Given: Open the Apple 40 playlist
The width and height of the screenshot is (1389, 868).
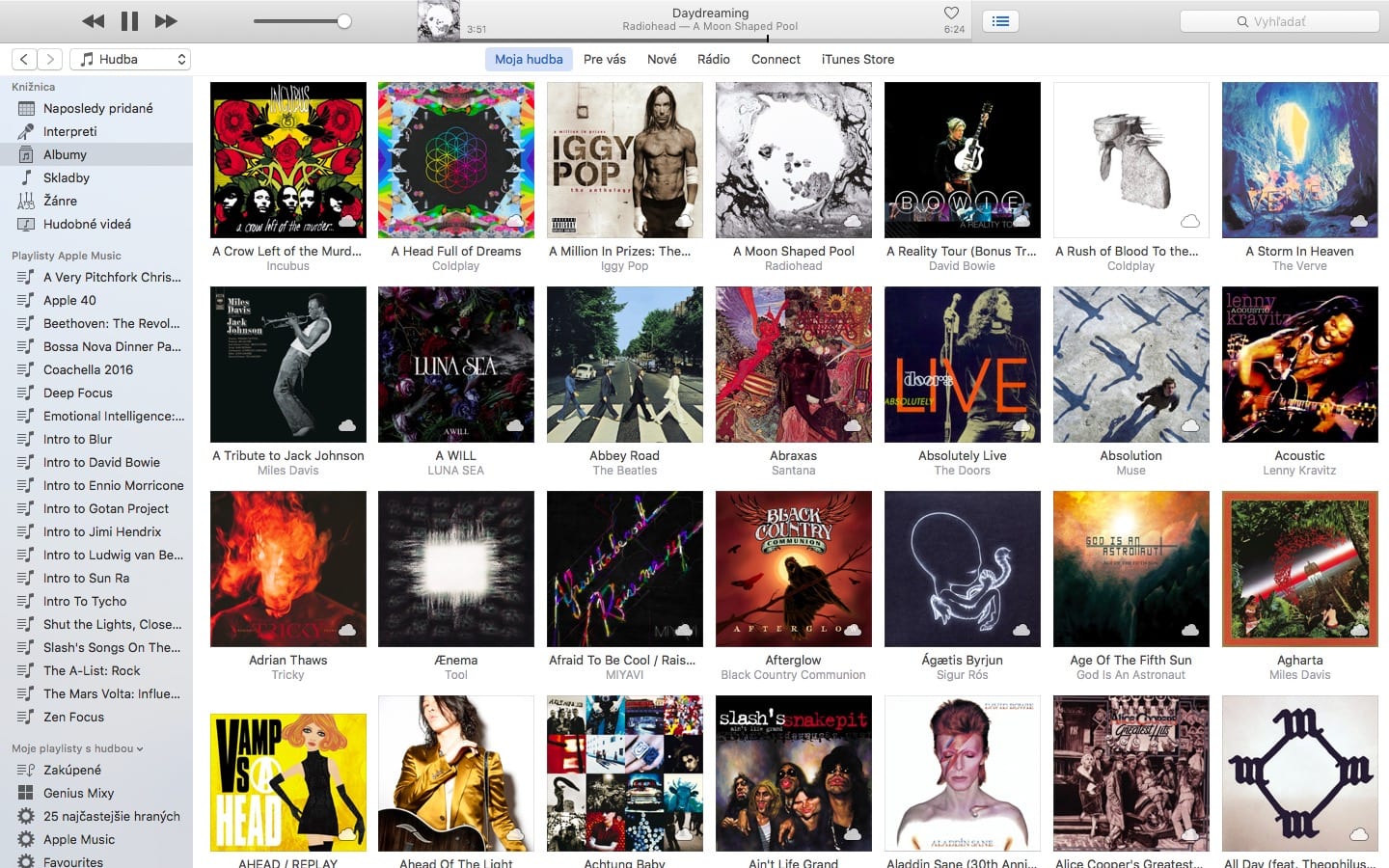Looking at the screenshot, I should click(x=96, y=300).
